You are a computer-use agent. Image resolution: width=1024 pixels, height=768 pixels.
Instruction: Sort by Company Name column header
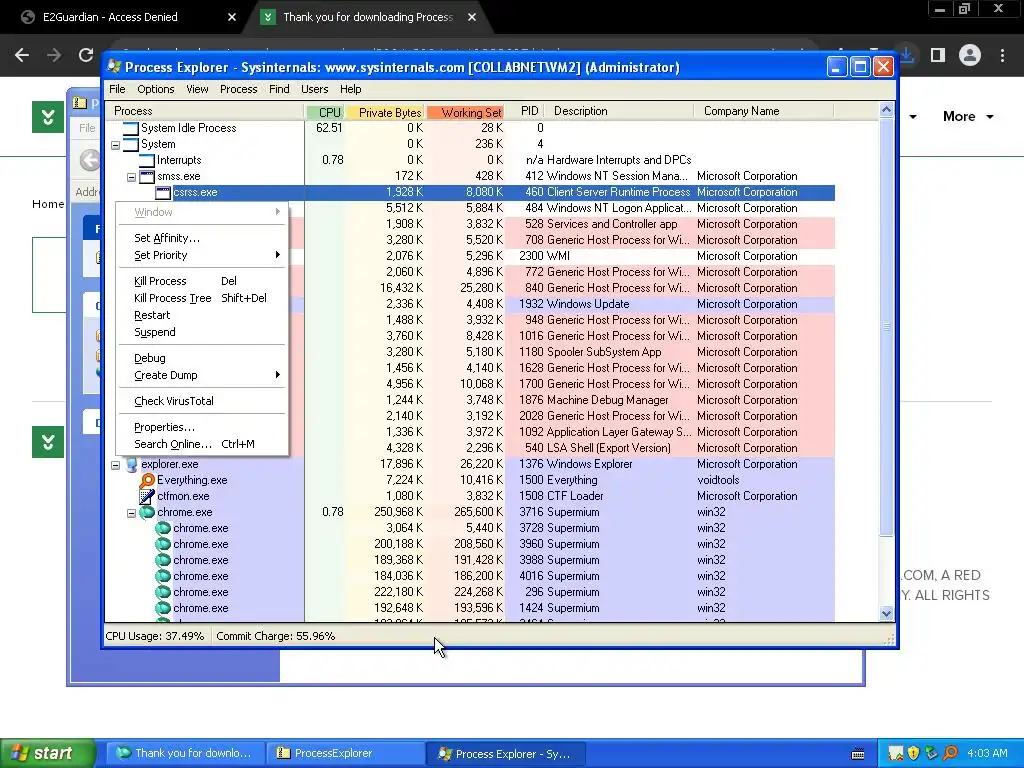[x=763, y=112]
